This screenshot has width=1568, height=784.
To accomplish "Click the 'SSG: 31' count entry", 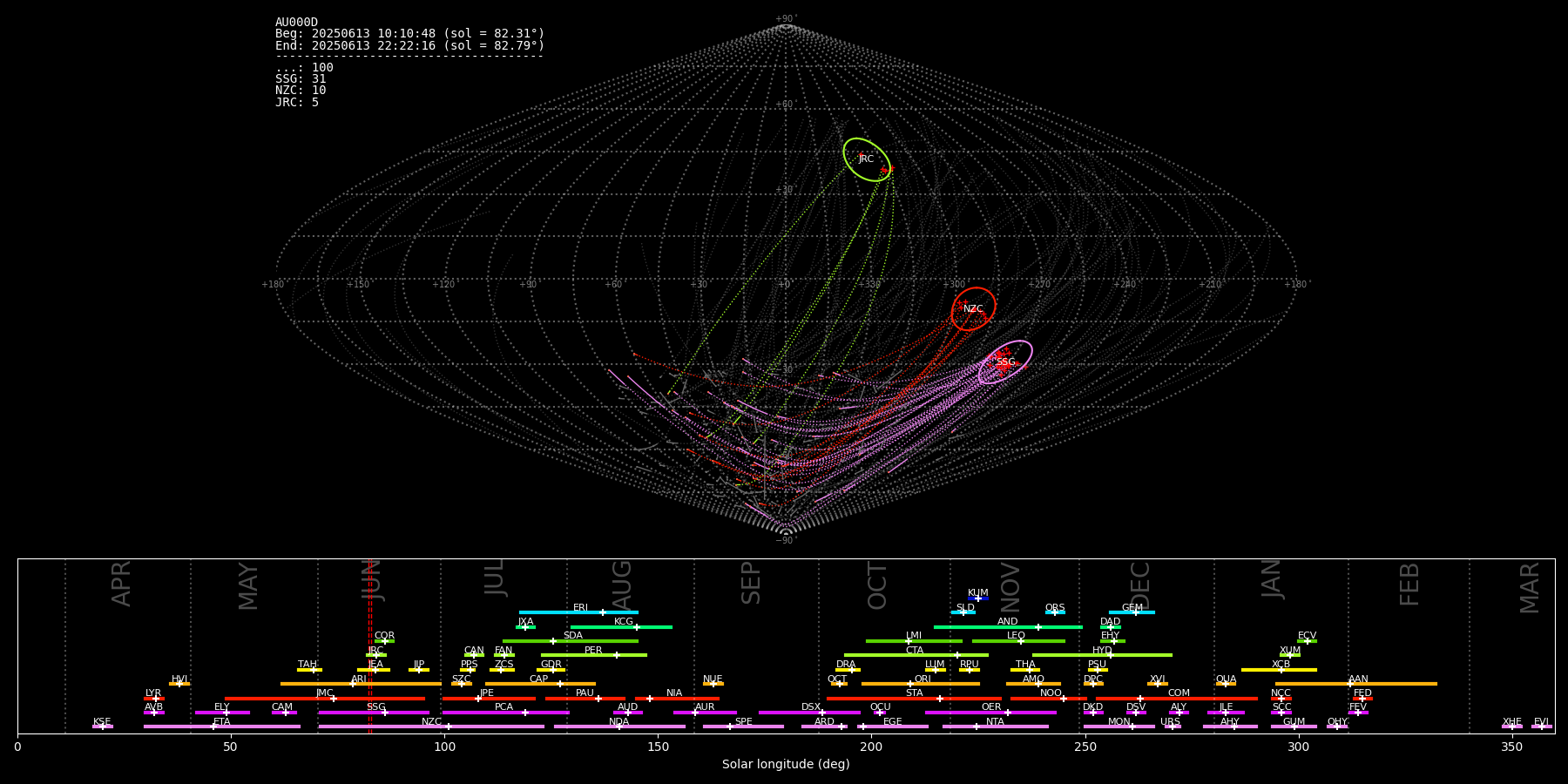I will [x=301, y=79].
